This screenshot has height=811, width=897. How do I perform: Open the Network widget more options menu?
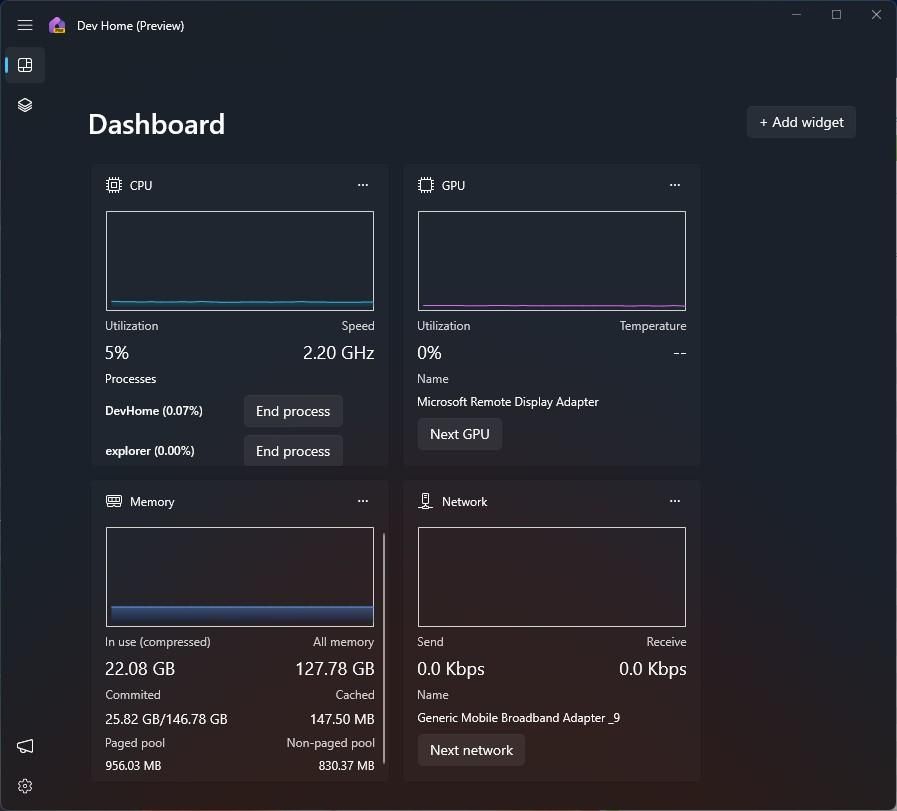tap(674, 501)
